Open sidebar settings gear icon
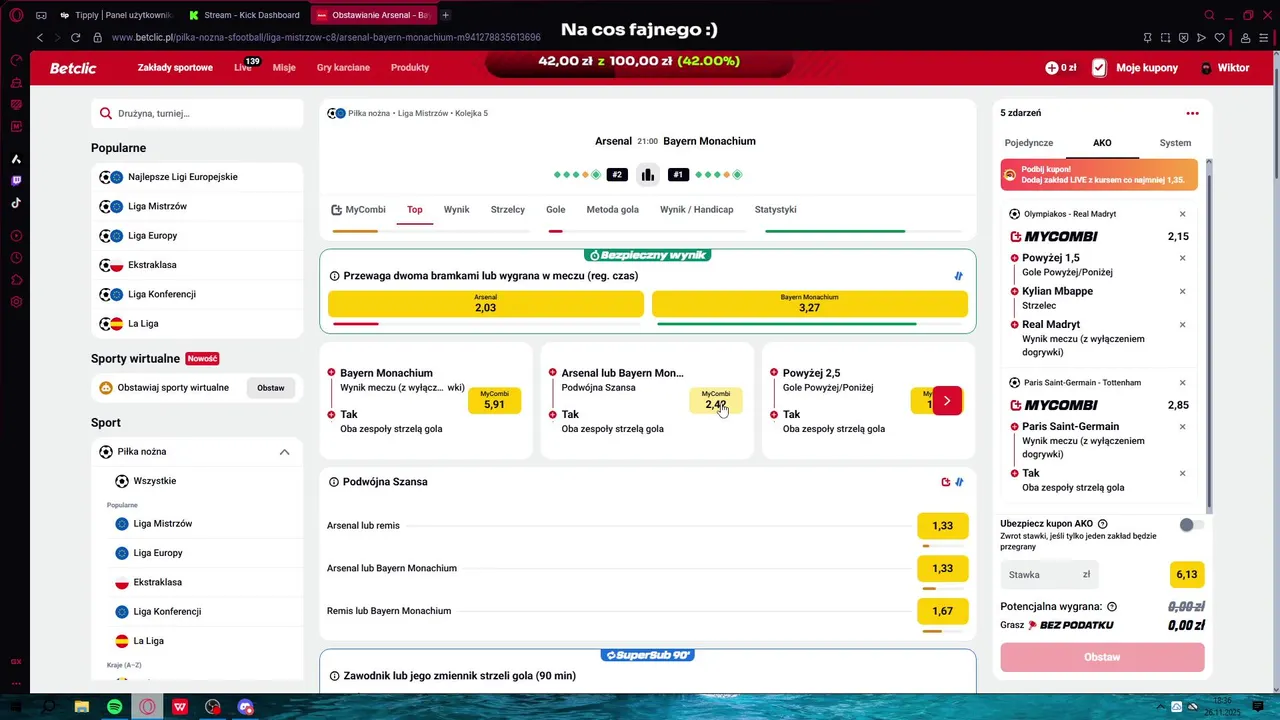This screenshot has height=720, width=1280. (16, 301)
